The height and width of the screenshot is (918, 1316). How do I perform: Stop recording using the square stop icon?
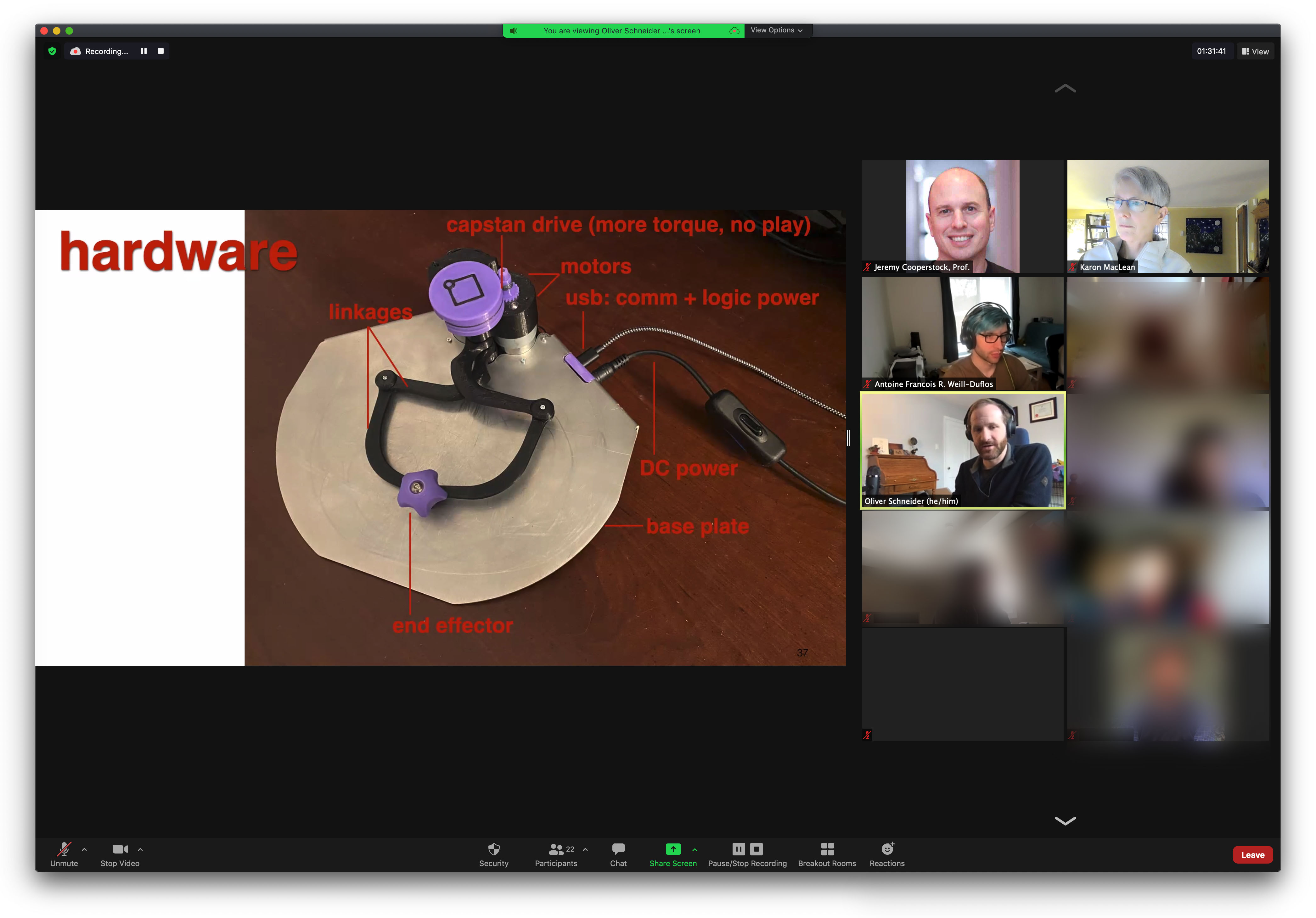(x=161, y=51)
